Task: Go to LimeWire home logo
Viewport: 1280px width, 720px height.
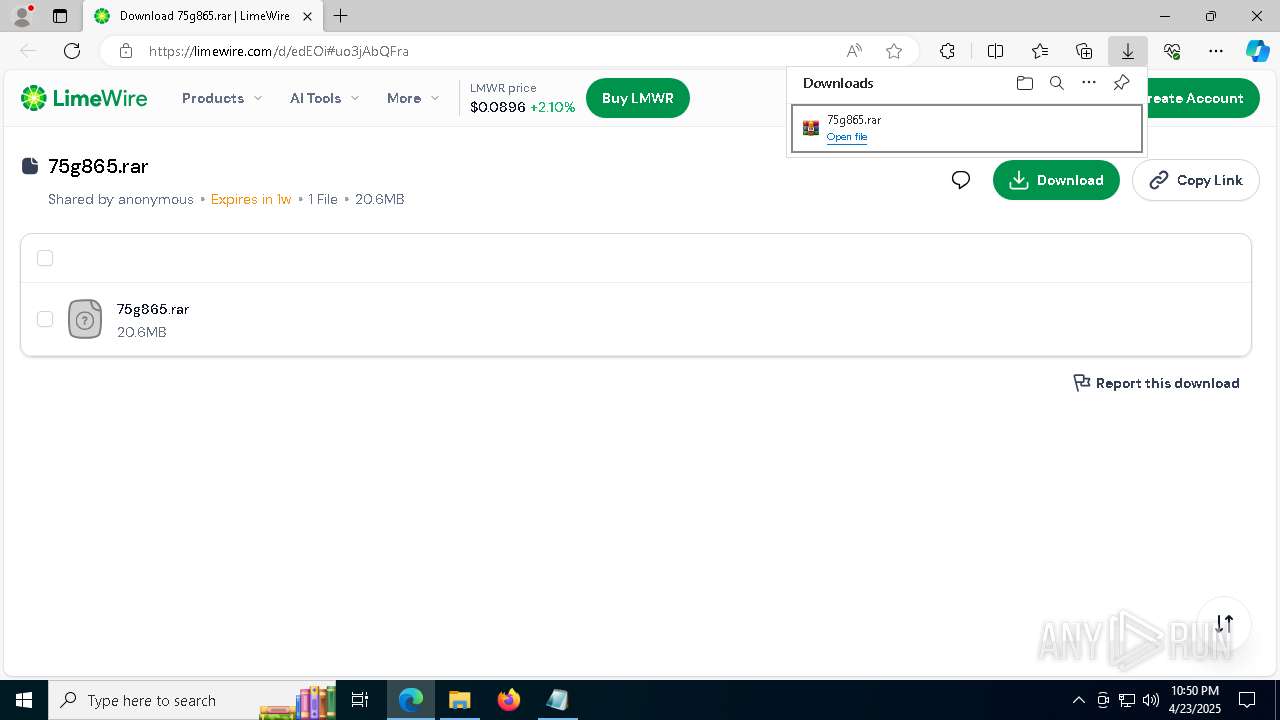Action: pyautogui.click(x=84, y=98)
